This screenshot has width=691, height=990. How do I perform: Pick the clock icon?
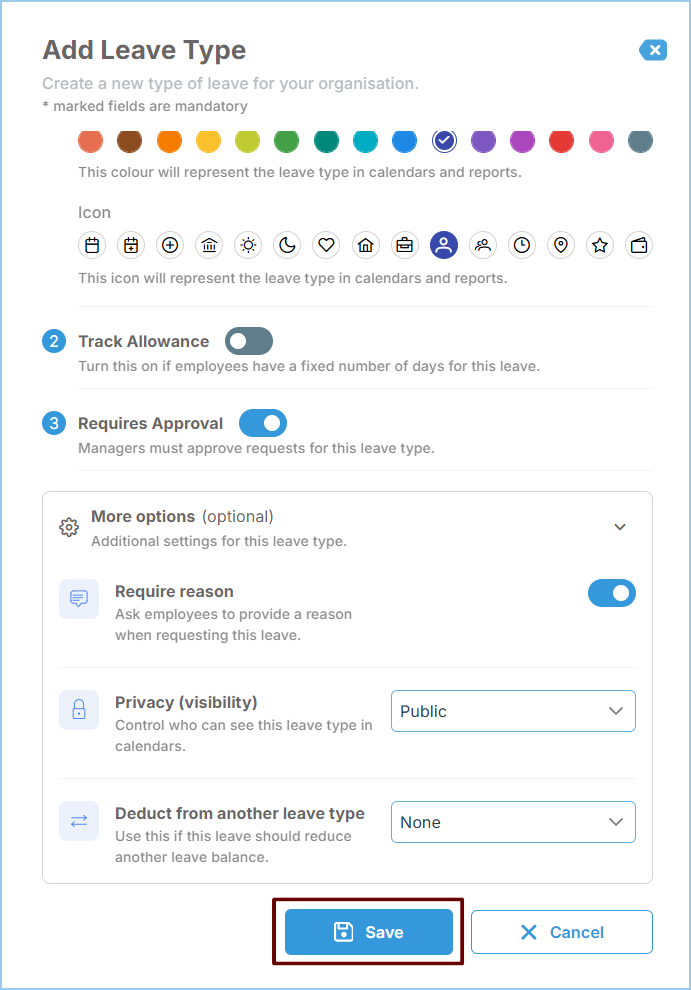[x=522, y=245]
